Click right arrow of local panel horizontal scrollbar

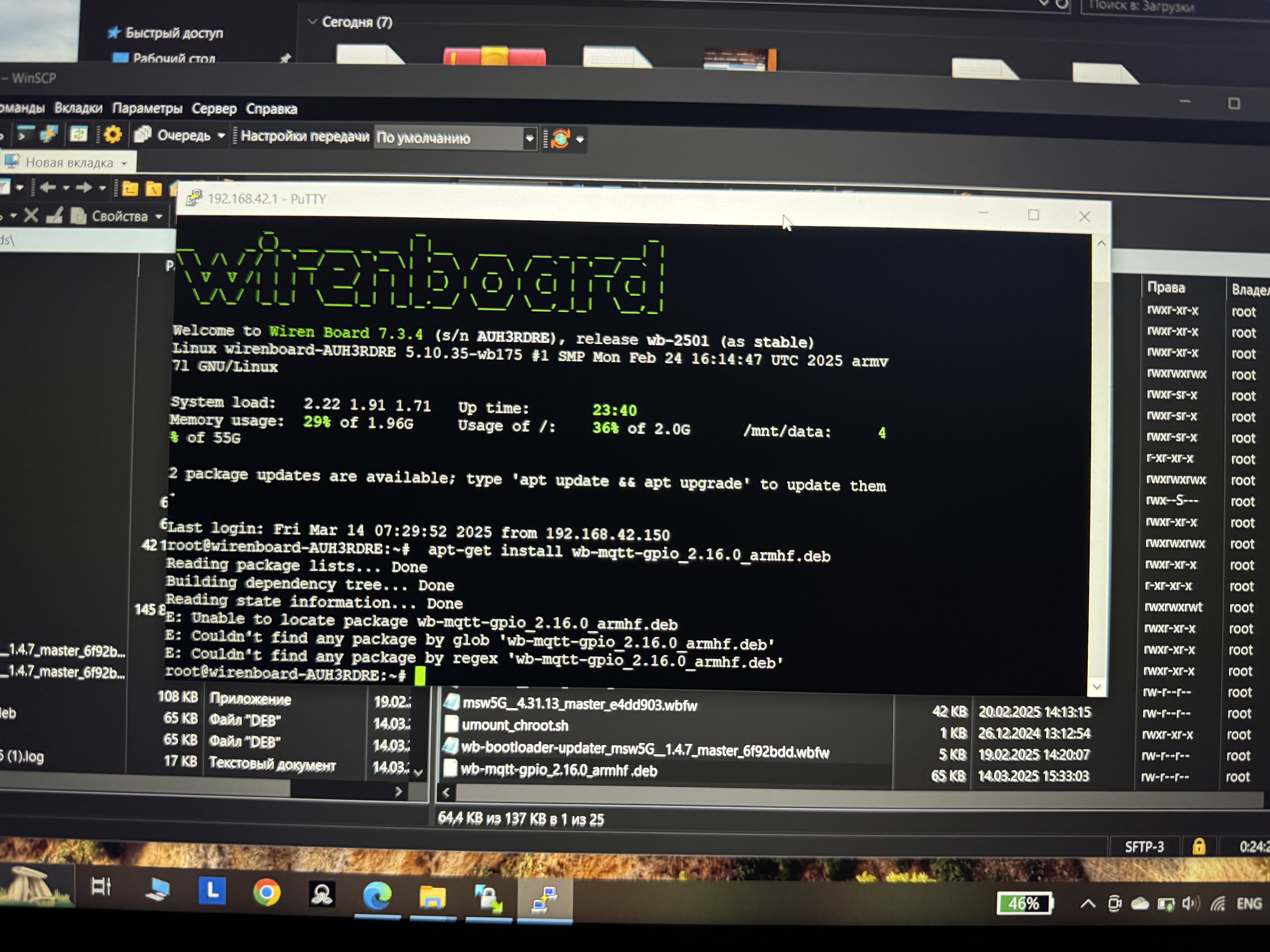(x=398, y=792)
